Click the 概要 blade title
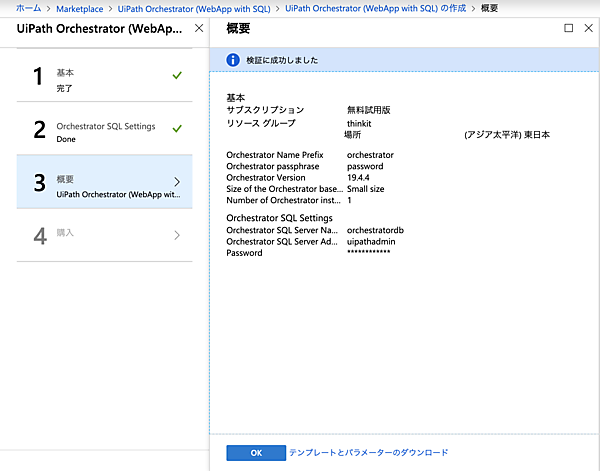 click(x=238, y=28)
